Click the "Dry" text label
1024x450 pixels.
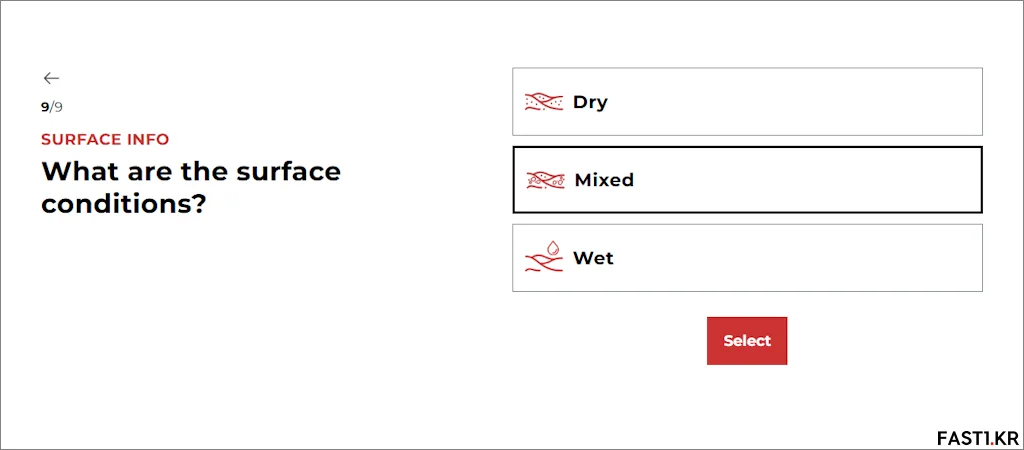(590, 103)
